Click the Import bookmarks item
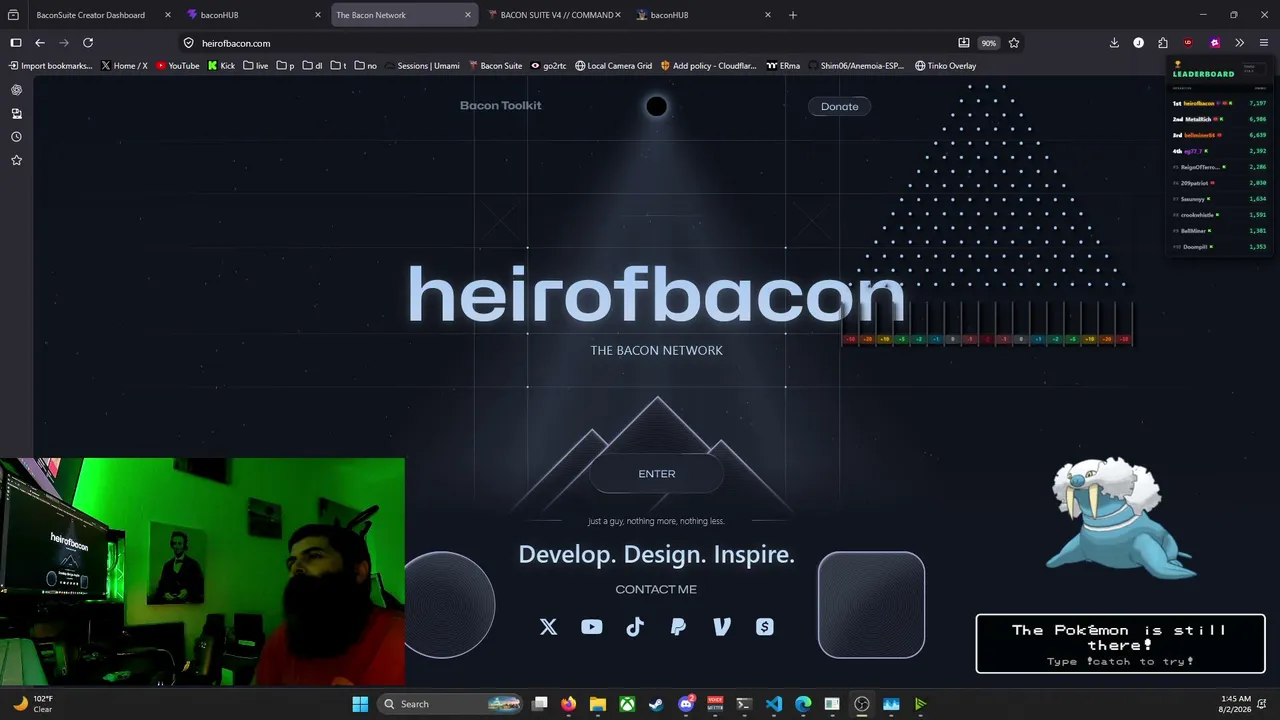The height and width of the screenshot is (720, 1280). [x=50, y=66]
